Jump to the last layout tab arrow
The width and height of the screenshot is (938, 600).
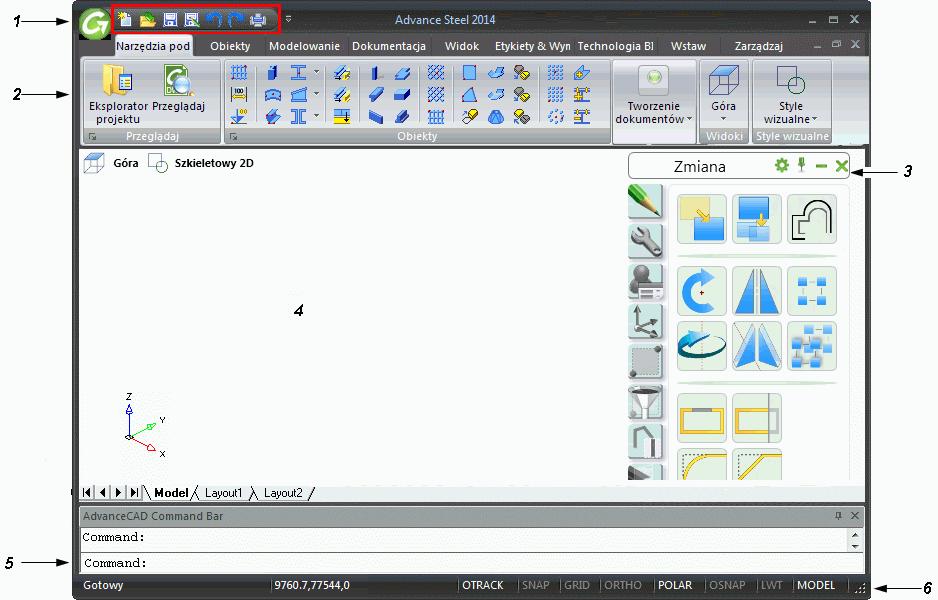[135, 492]
